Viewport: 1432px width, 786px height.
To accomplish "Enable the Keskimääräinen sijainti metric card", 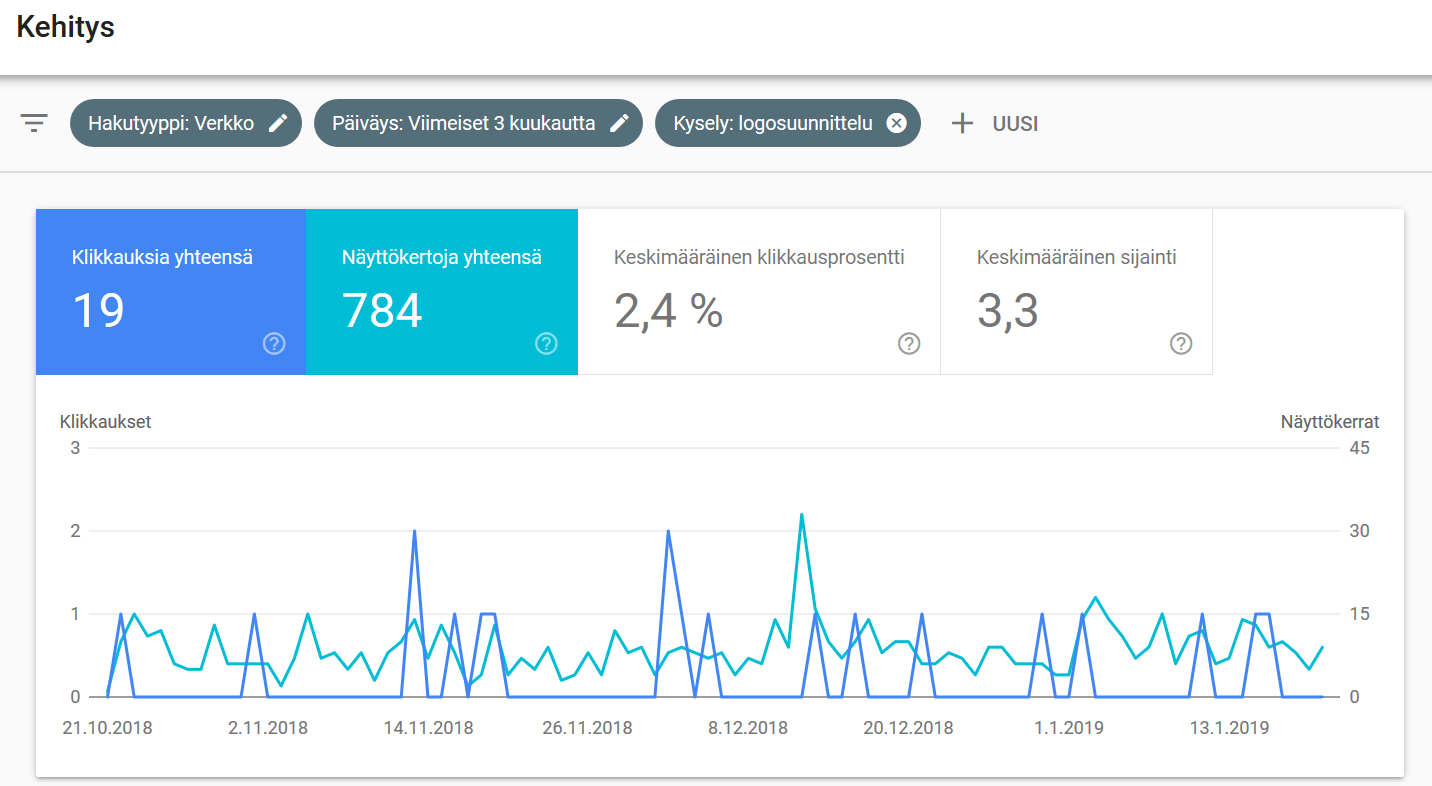I will [x=1077, y=292].
